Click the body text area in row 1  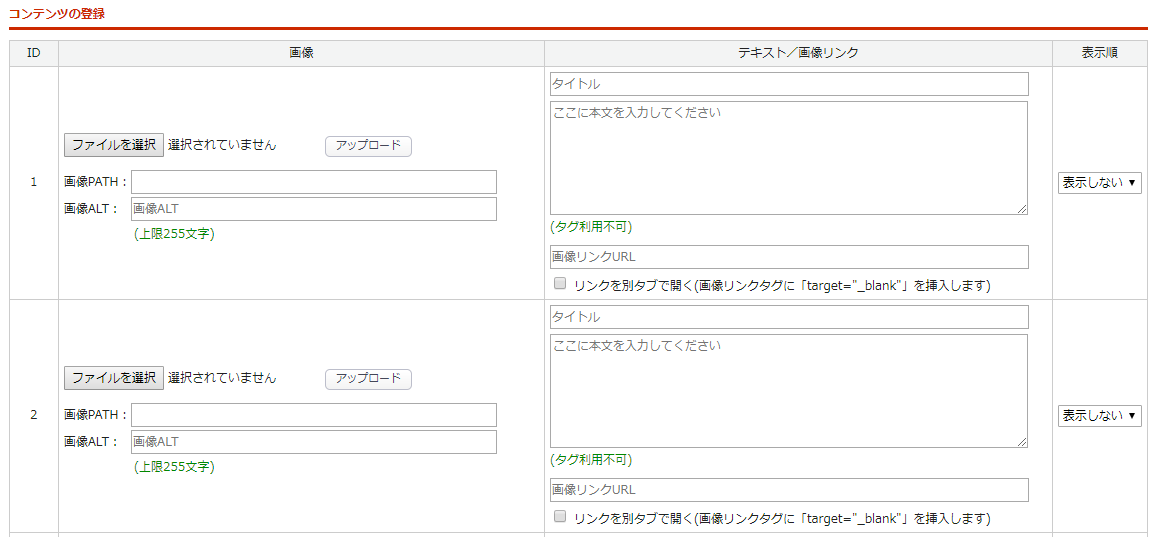point(788,158)
